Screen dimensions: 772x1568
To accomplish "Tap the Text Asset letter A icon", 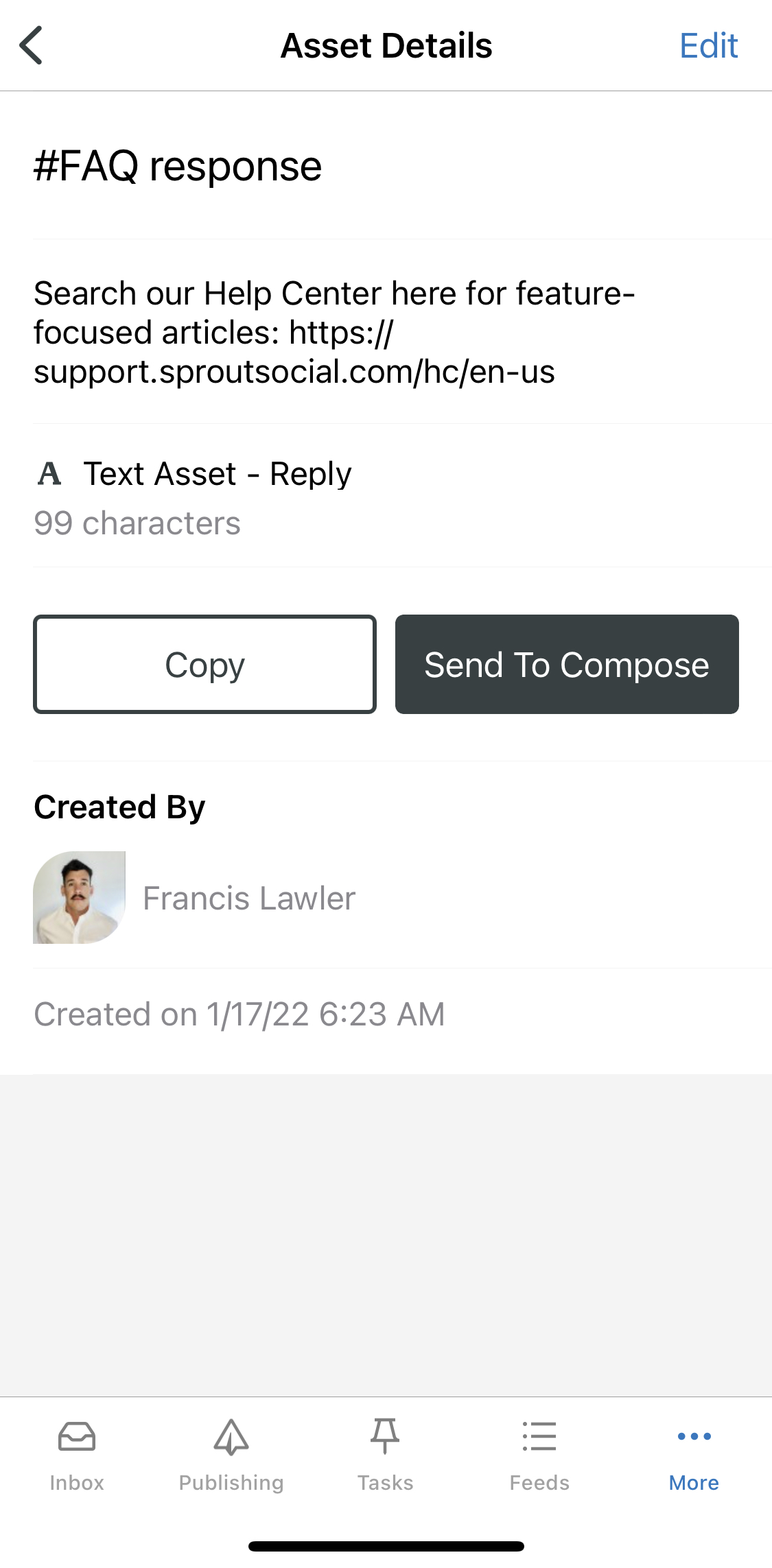I will [49, 473].
